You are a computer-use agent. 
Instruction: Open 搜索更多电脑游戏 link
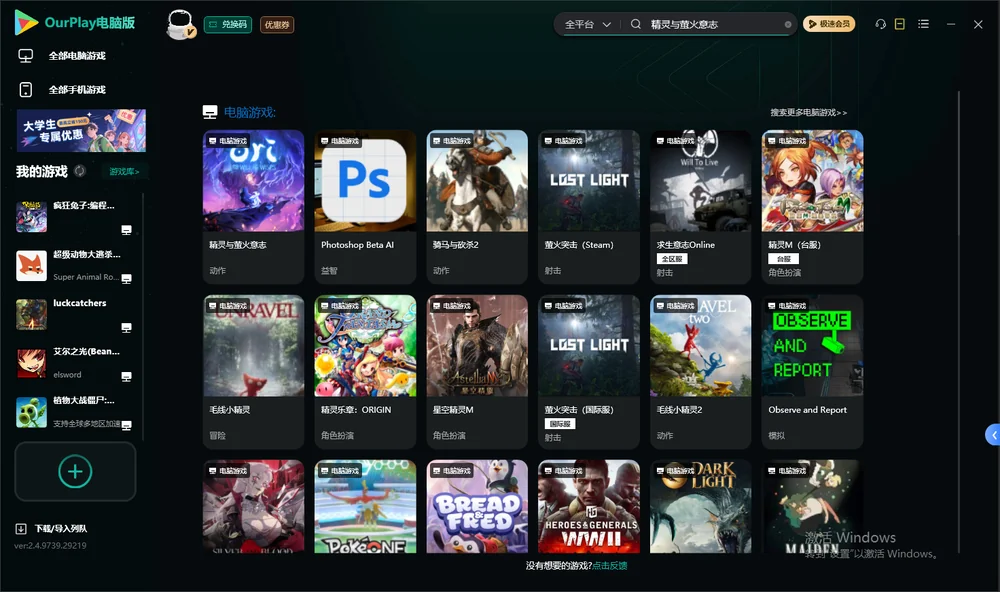[x=808, y=112]
